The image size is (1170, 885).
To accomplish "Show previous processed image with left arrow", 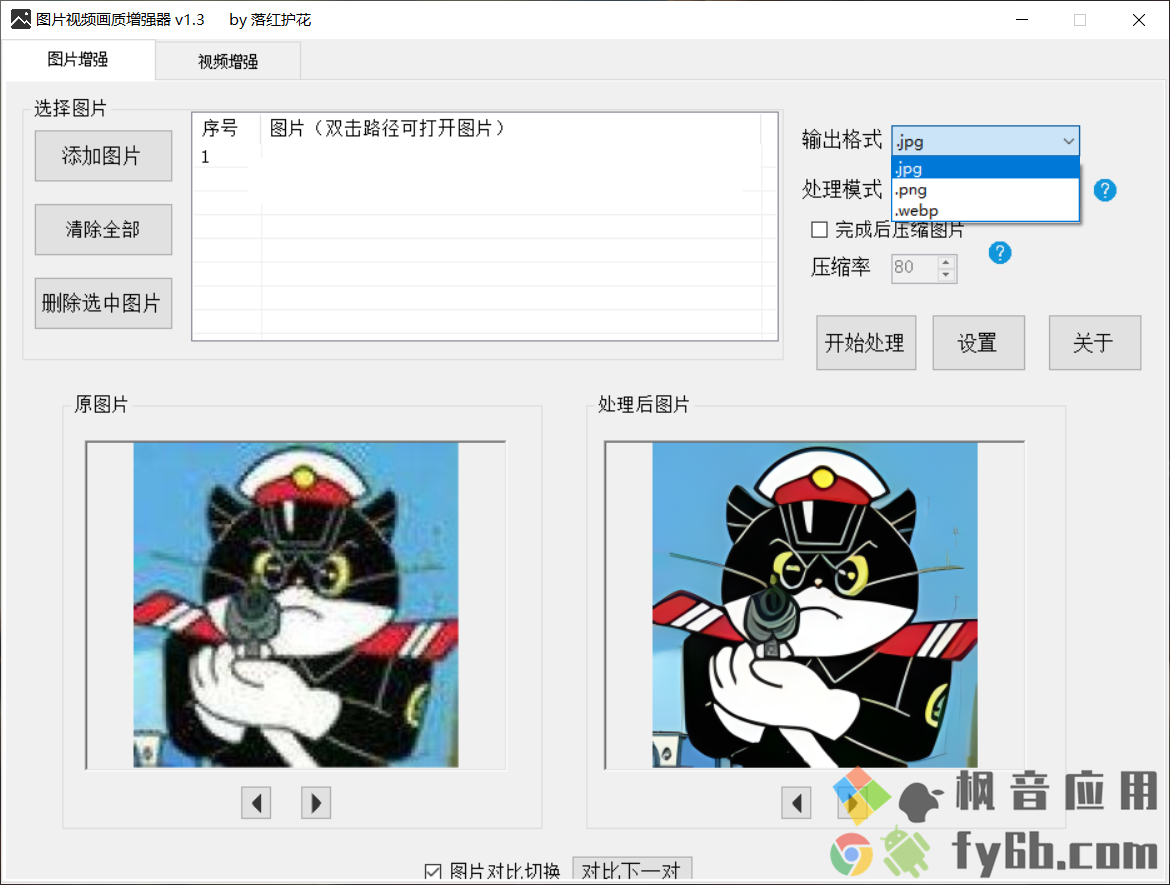I will point(796,803).
